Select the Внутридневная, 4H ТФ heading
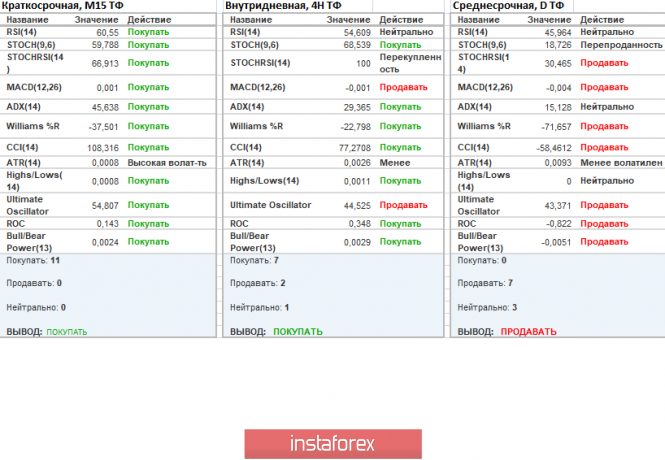 (283, 6)
